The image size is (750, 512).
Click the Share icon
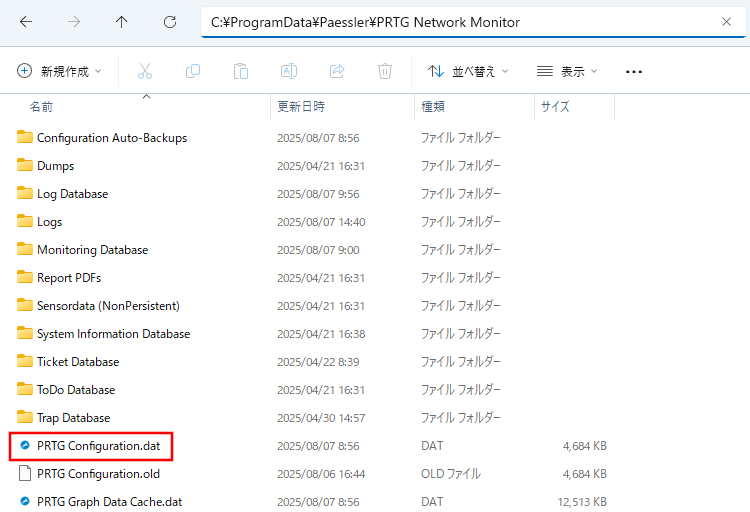click(x=337, y=71)
